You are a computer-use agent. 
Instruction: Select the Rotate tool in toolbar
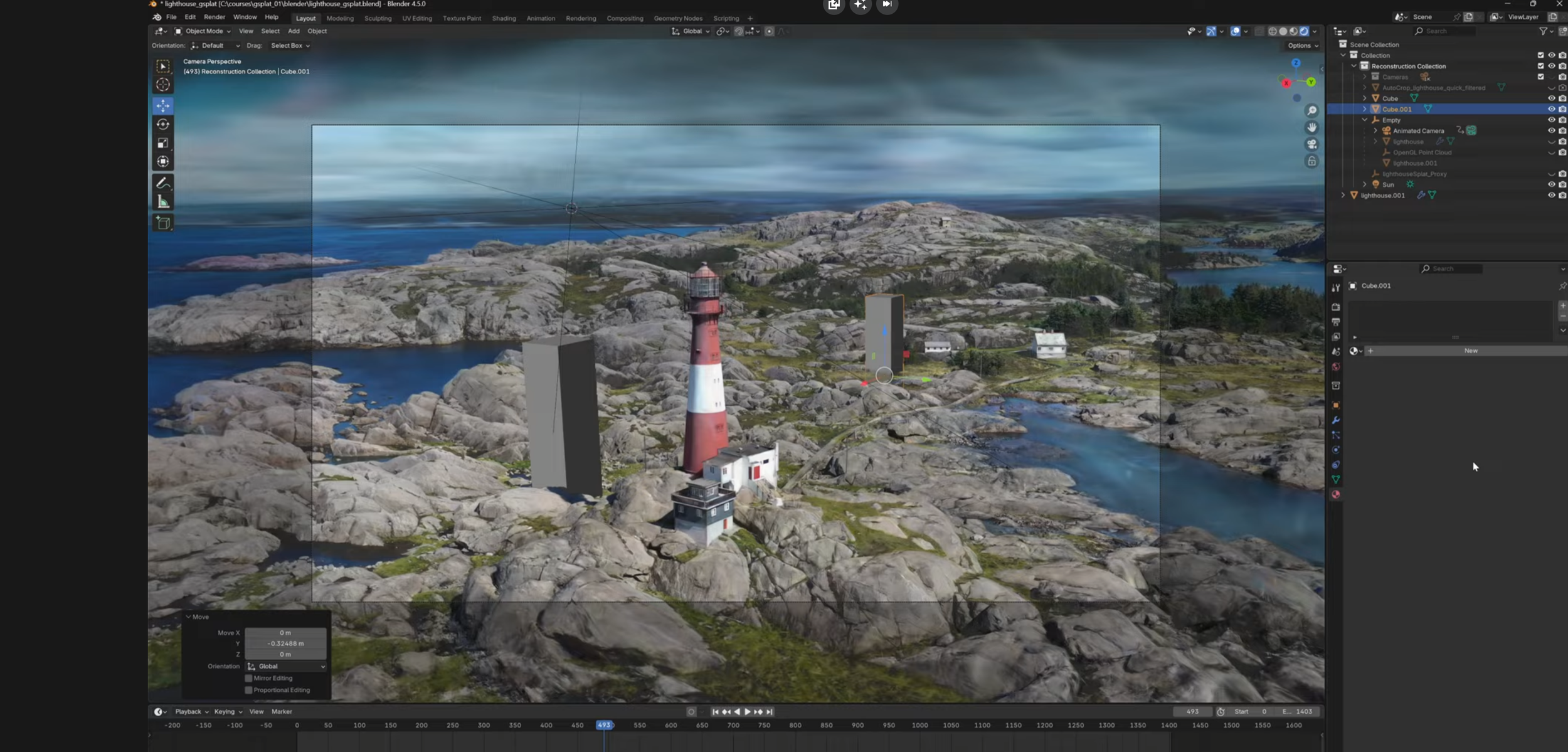point(163,124)
